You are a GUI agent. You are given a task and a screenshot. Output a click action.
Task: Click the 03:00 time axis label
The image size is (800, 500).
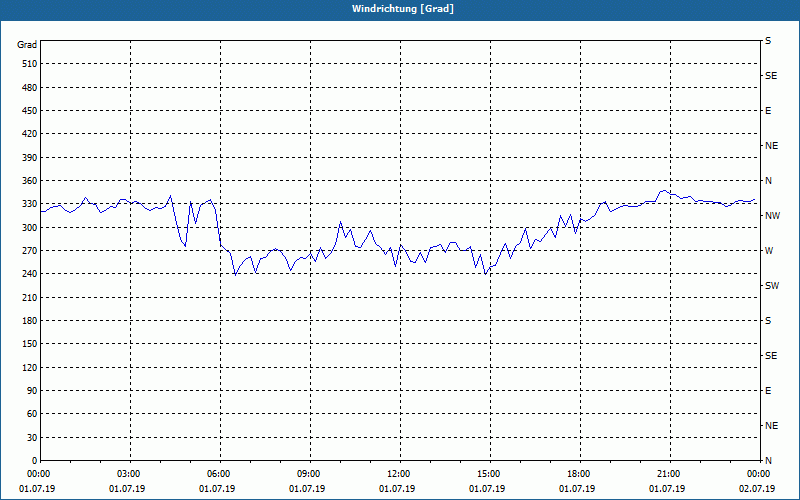(x=128, y=474)
